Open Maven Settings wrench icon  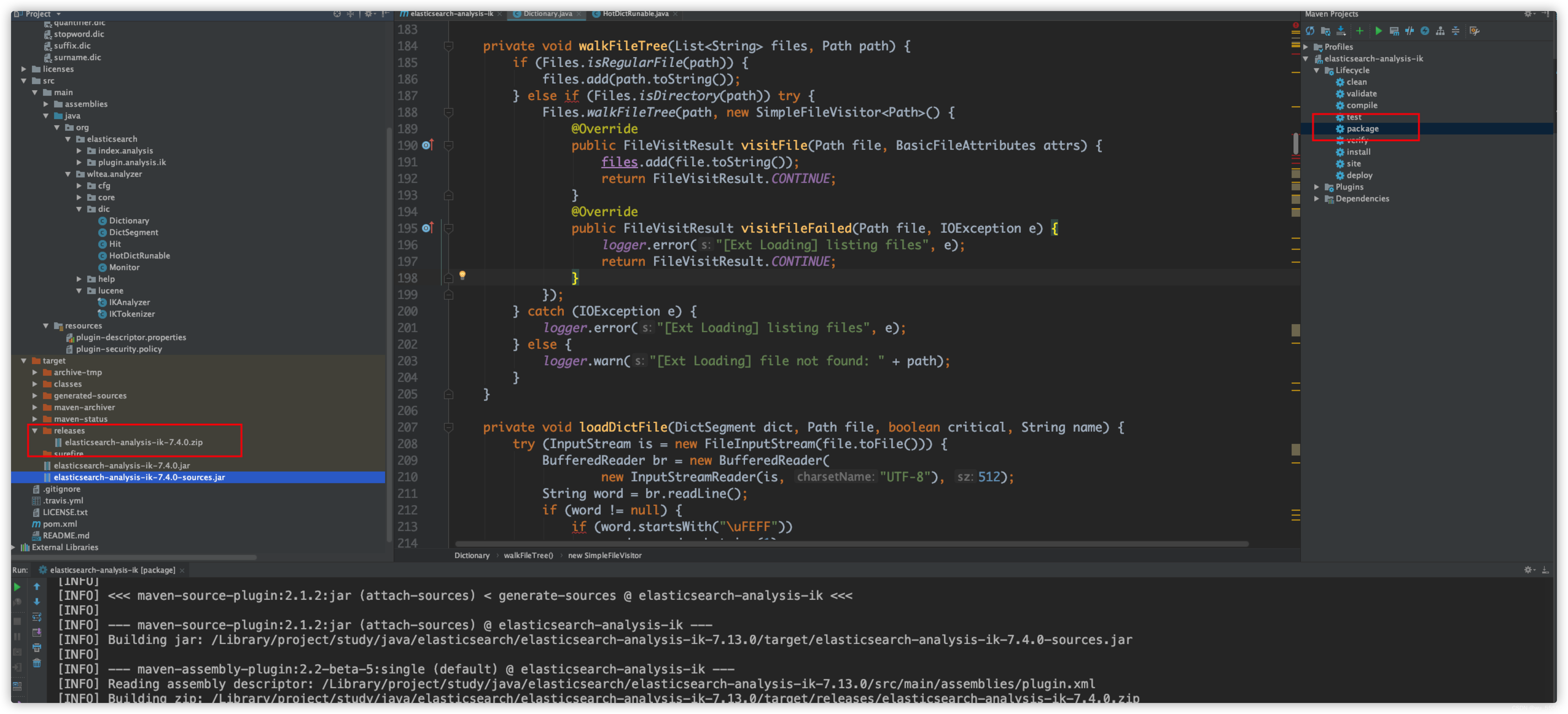click(x=1474, y=31)
